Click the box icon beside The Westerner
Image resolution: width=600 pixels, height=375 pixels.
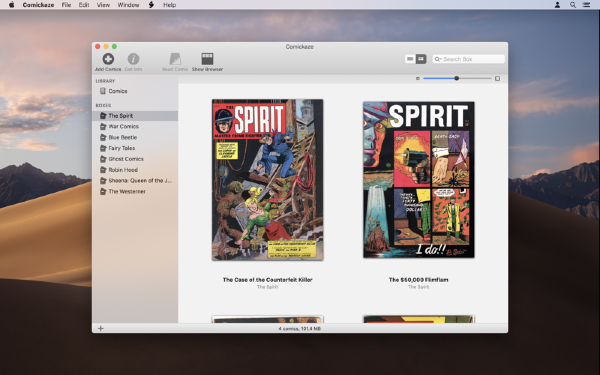pos(103,191)
